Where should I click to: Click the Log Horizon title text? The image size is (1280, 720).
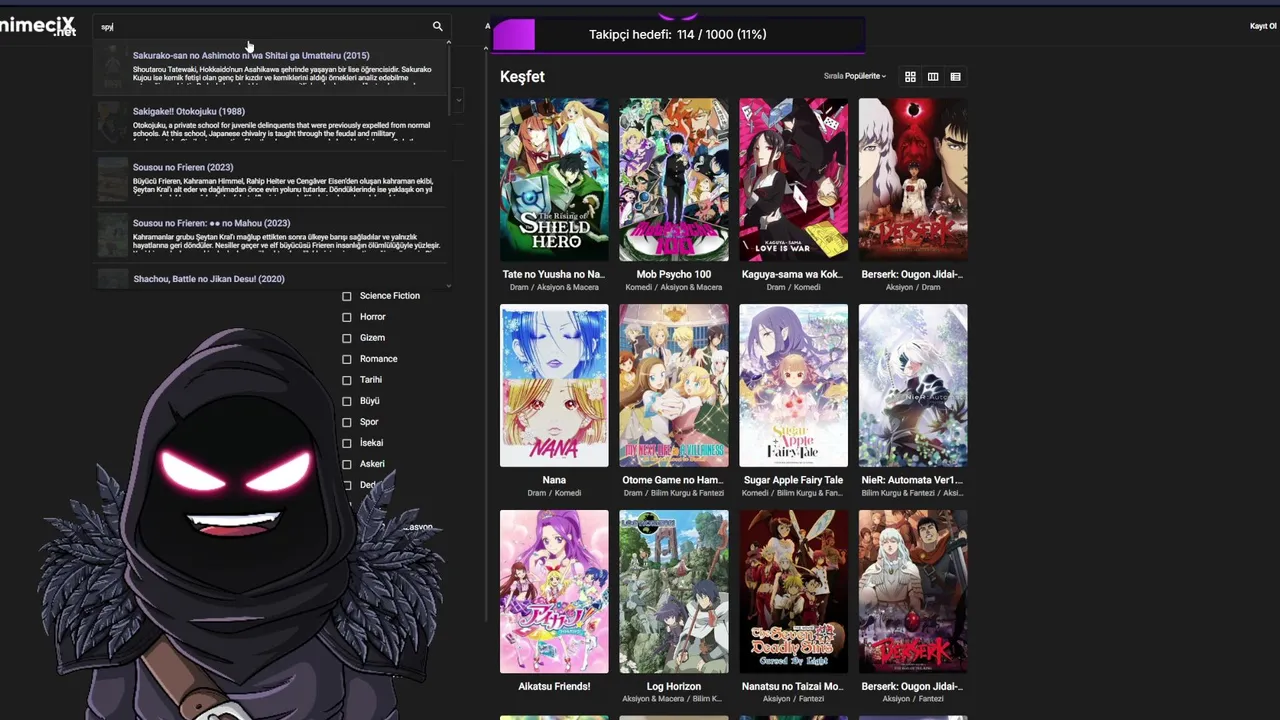coord(674,686)
